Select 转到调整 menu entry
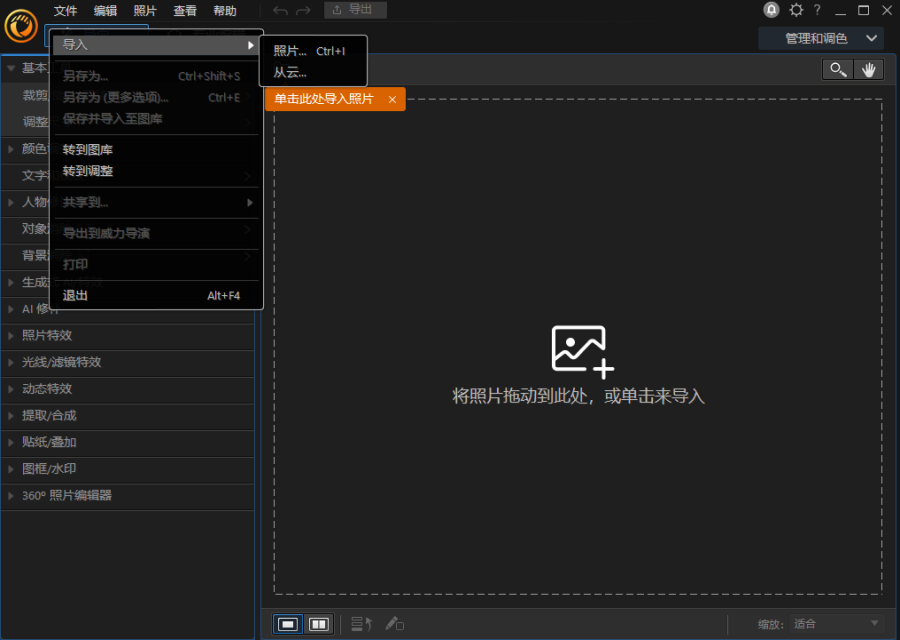This screenshot has height=640, width=900. (156, 171)
